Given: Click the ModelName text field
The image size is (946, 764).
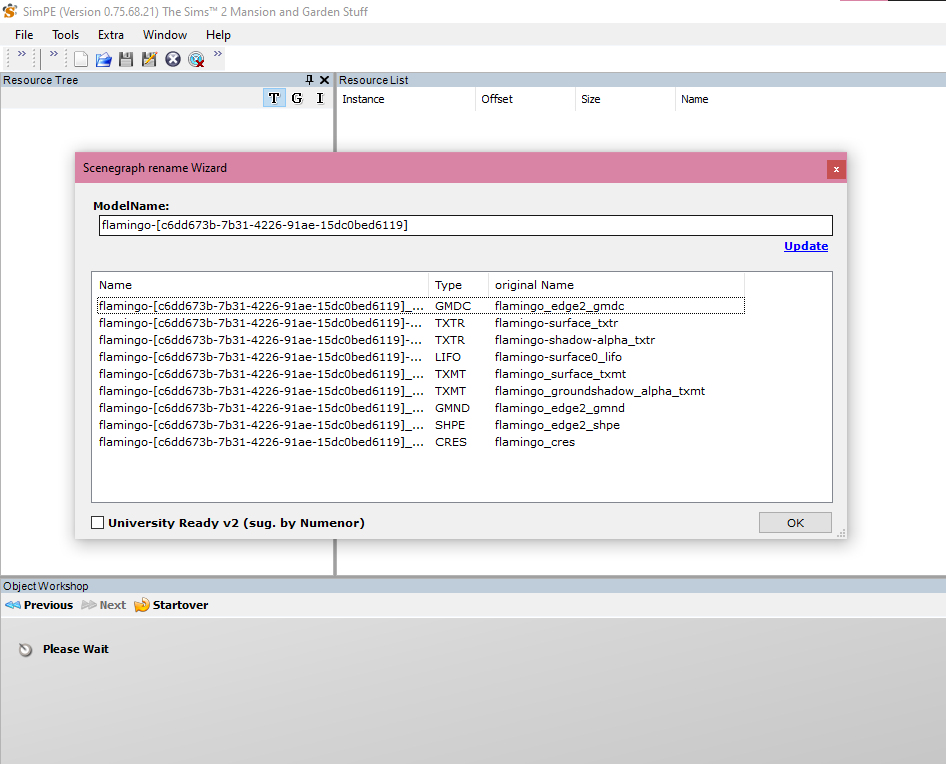Looking at the screenshot, I should tap(465, 226).
